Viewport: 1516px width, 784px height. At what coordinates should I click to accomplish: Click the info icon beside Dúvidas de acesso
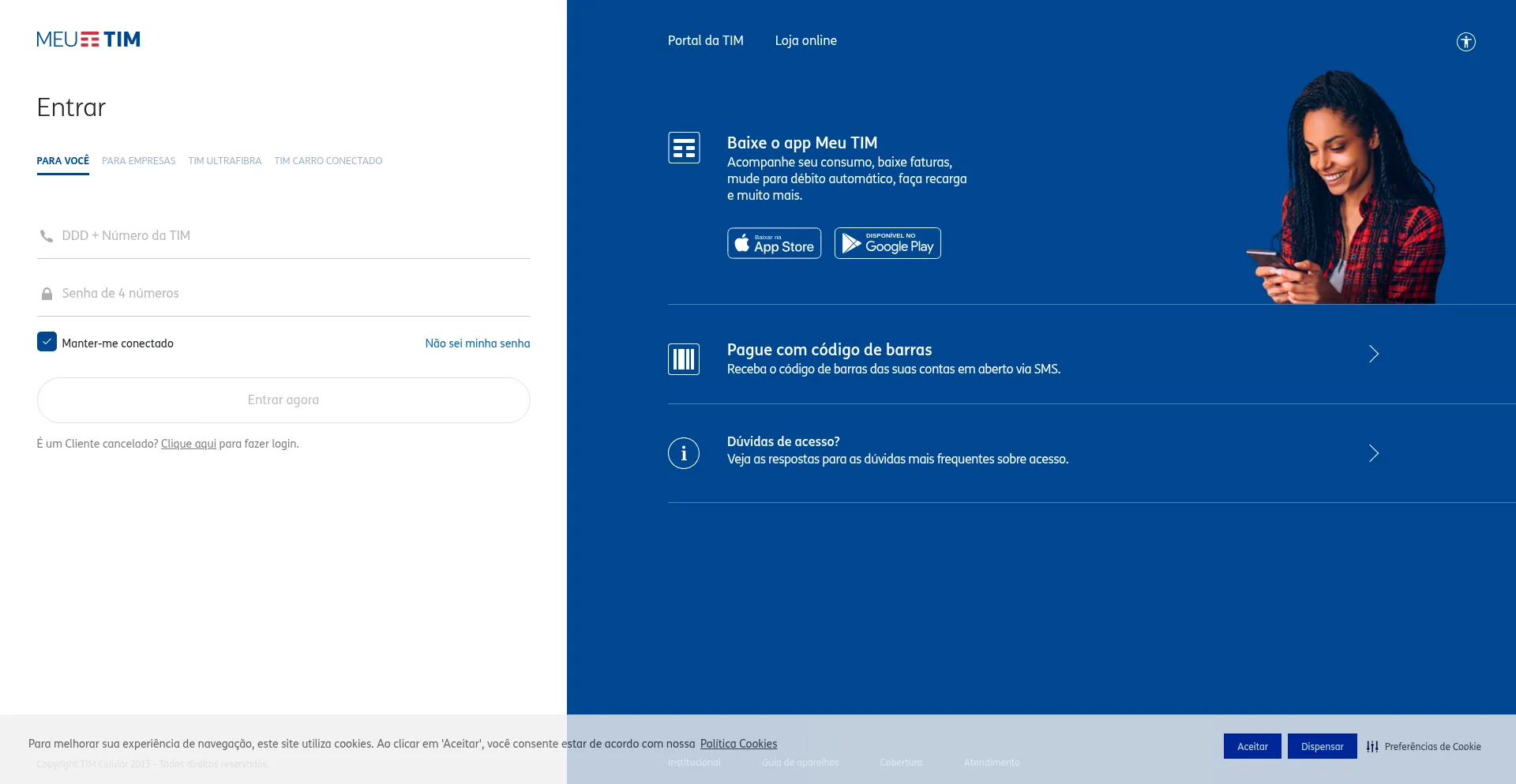click(684, 453)
